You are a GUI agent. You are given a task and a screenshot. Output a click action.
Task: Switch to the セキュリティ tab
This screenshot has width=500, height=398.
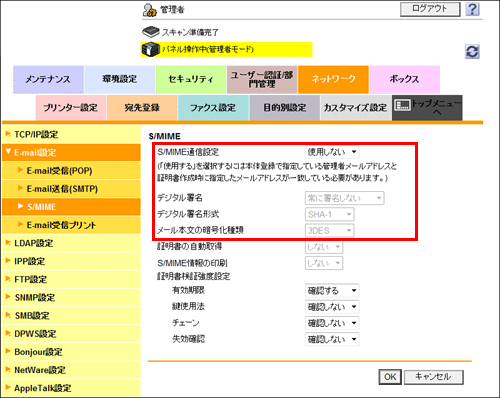(191, 79)
